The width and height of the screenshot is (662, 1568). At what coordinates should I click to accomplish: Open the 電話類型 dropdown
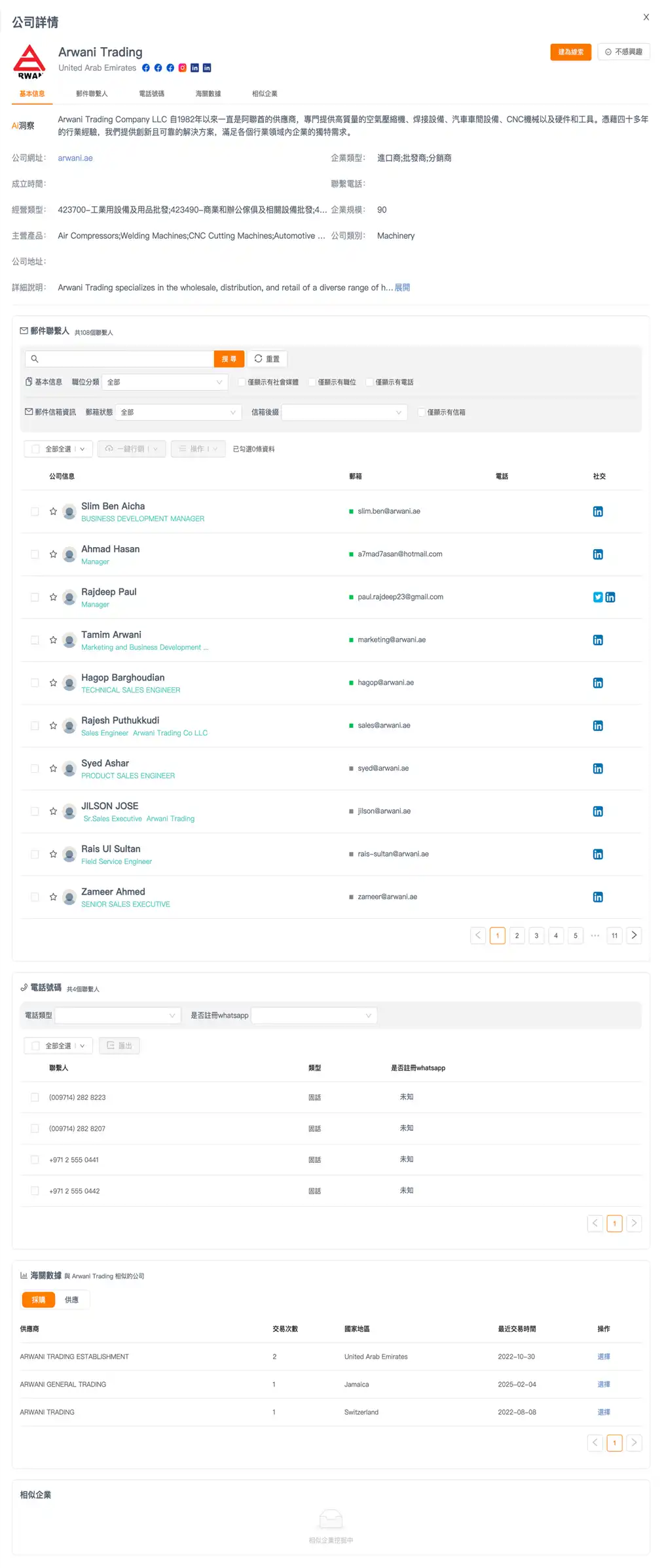click(x=118, y=1016)
